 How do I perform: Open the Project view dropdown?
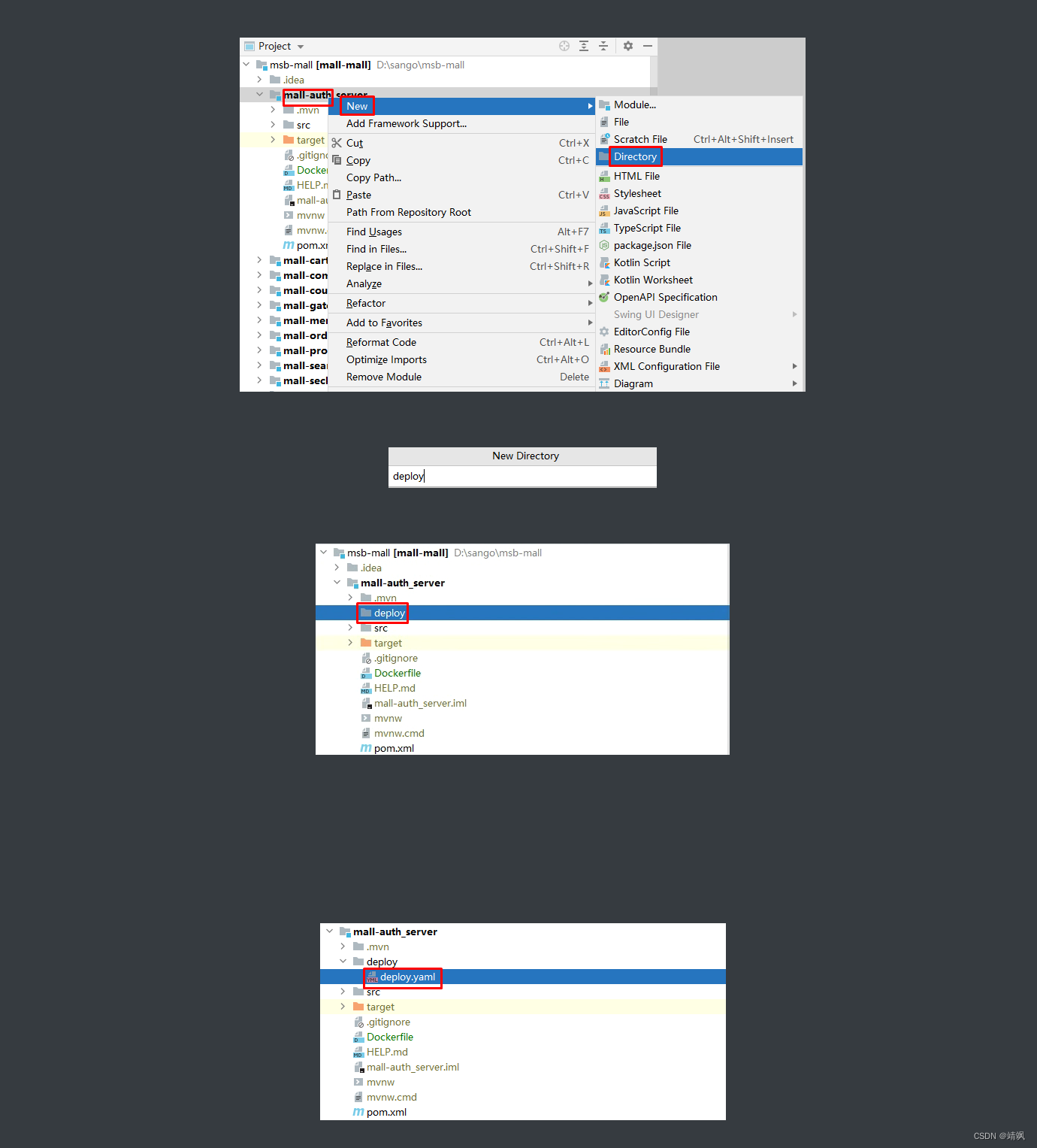(x=301, y=47)
